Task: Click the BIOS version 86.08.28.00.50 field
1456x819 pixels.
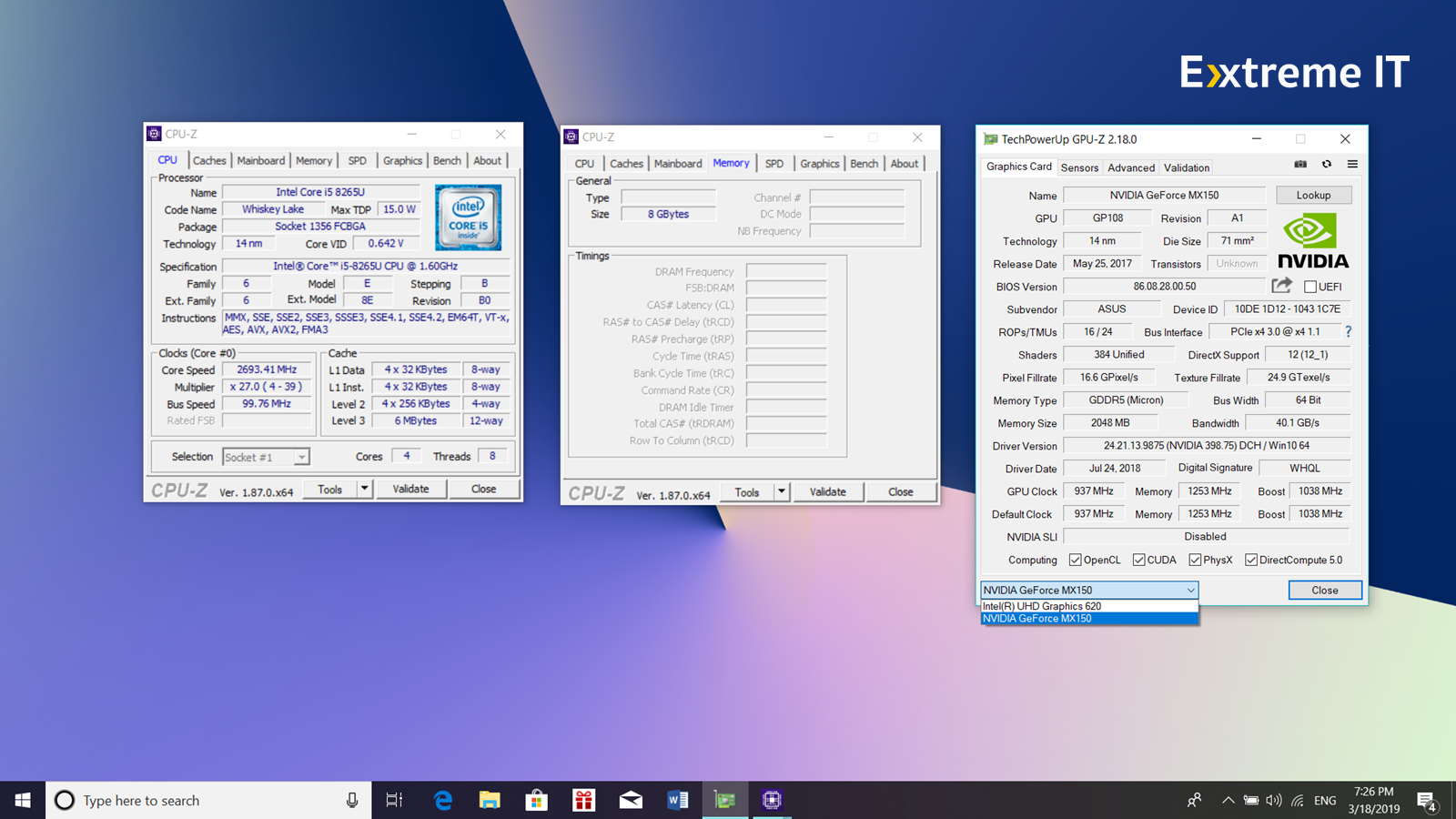Action: [x=1164, y=286]
